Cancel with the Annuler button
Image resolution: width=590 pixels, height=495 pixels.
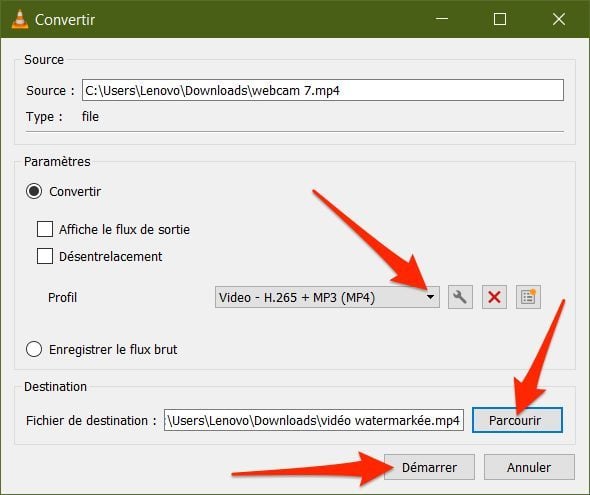pyautogui.click(x=529, y=467)
